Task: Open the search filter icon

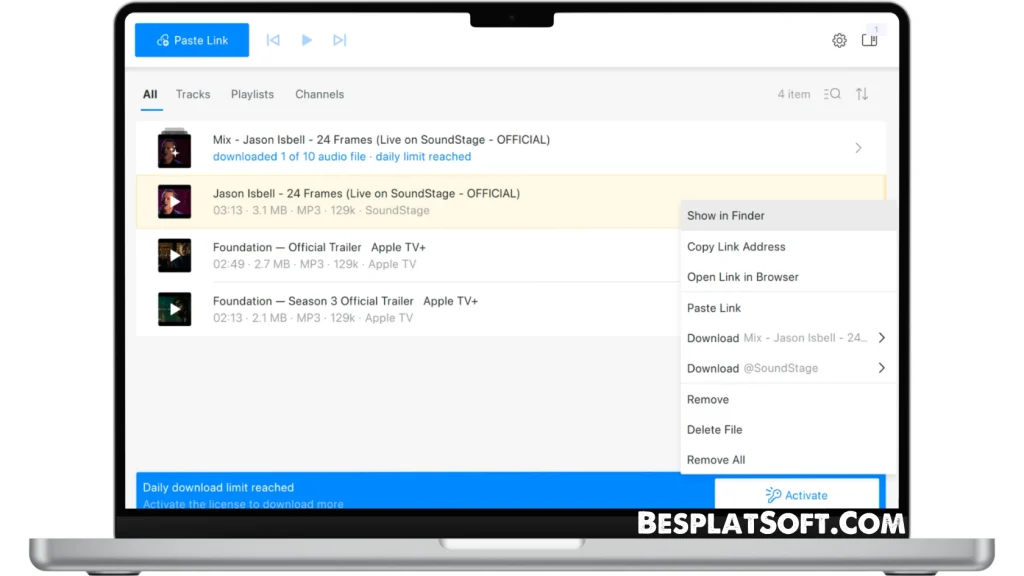Action: (832, 94)
